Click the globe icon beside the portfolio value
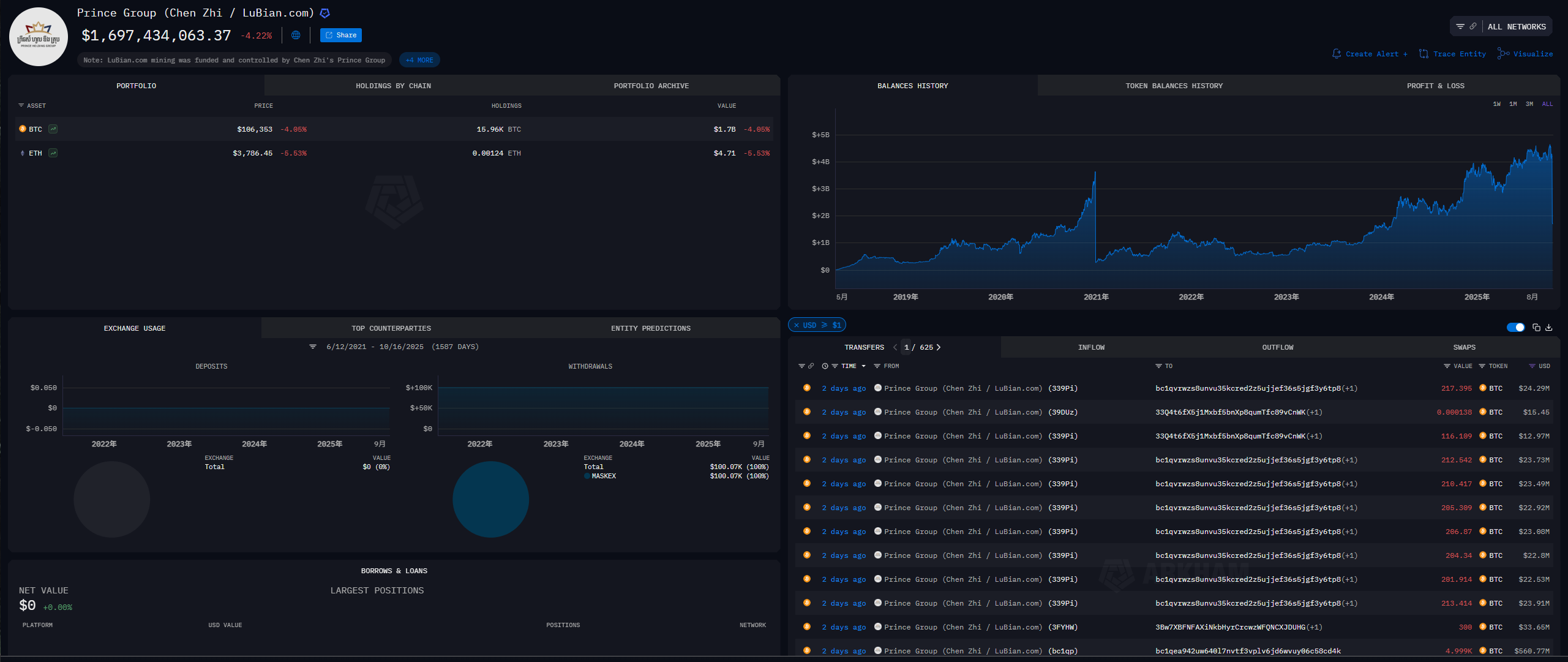 tap(296, 36)
